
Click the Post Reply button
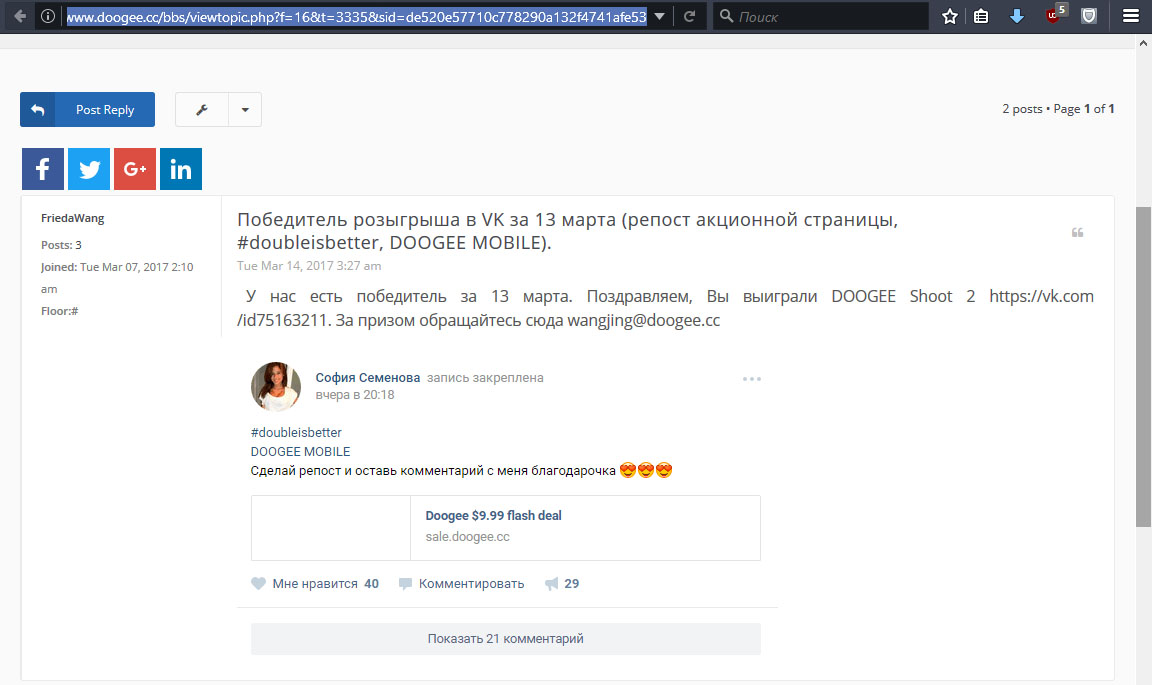pyautogui.click(x=87, y=110)
